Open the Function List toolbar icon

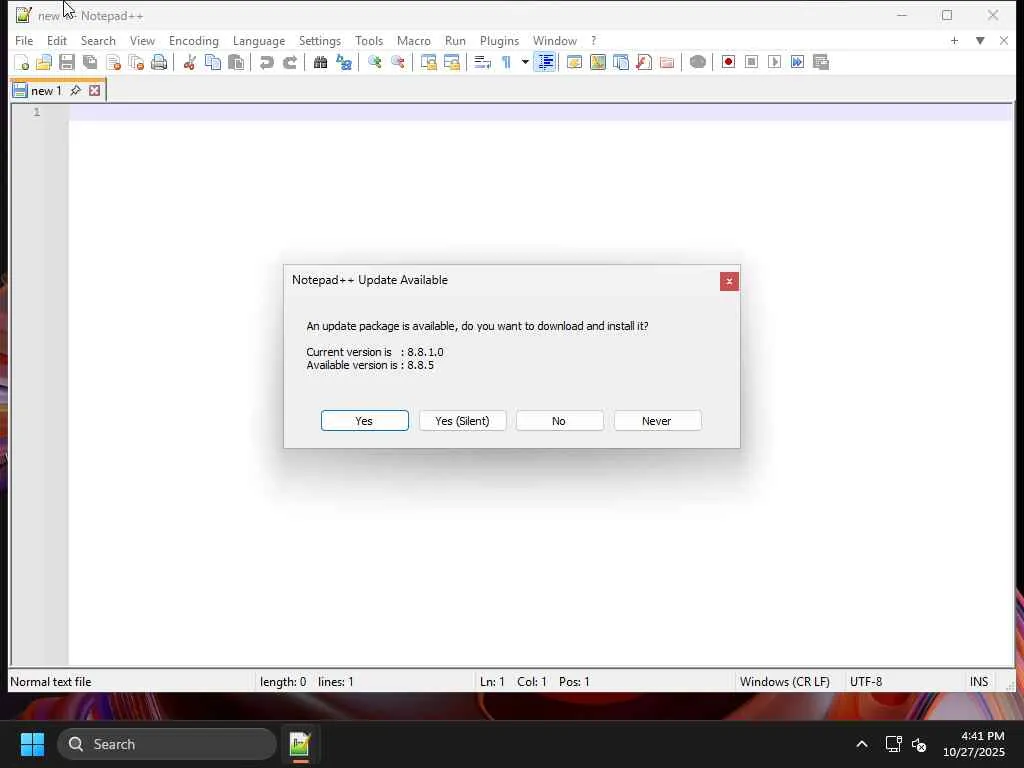(644, 62)
